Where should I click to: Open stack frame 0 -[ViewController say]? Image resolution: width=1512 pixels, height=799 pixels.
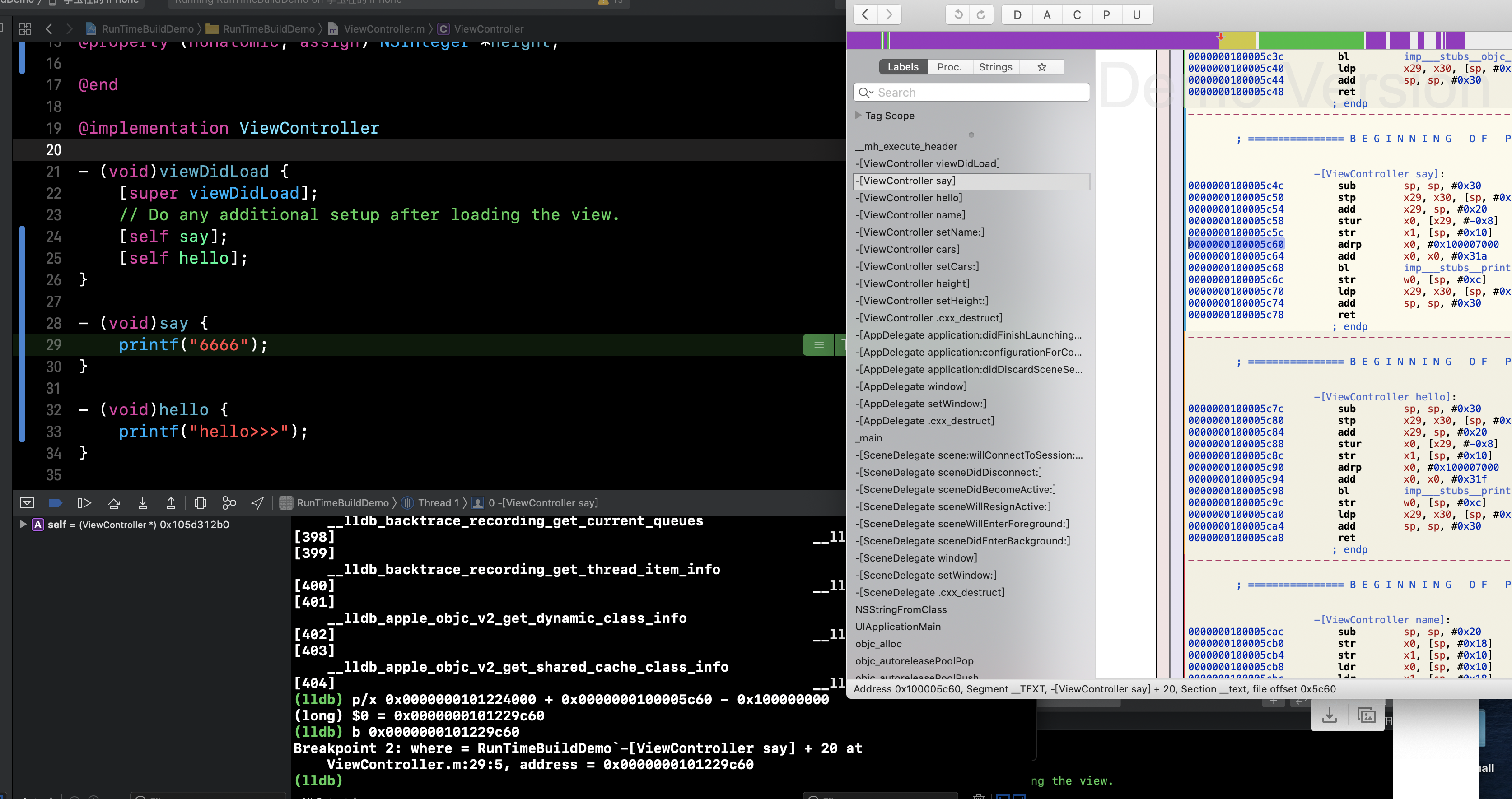pyautogui.click(x=535, y=503)
